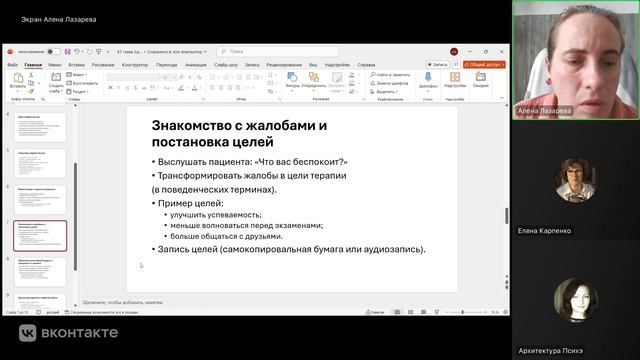Click the Поиск search field
This screenshot has height=360, width=640.
(277, 51)
